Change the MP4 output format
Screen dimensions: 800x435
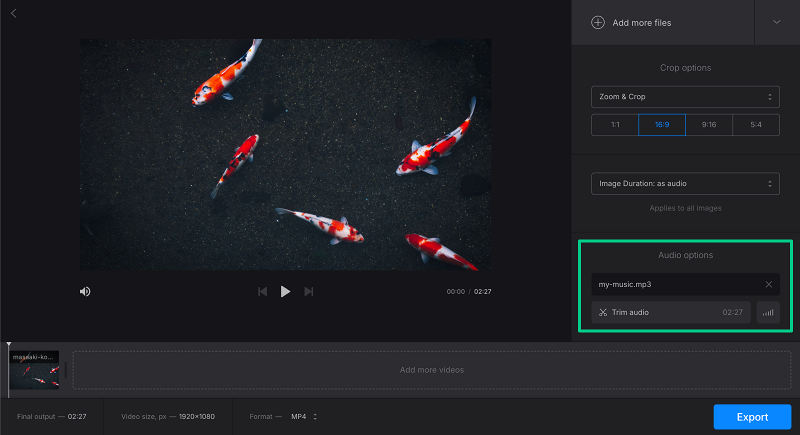304,417
